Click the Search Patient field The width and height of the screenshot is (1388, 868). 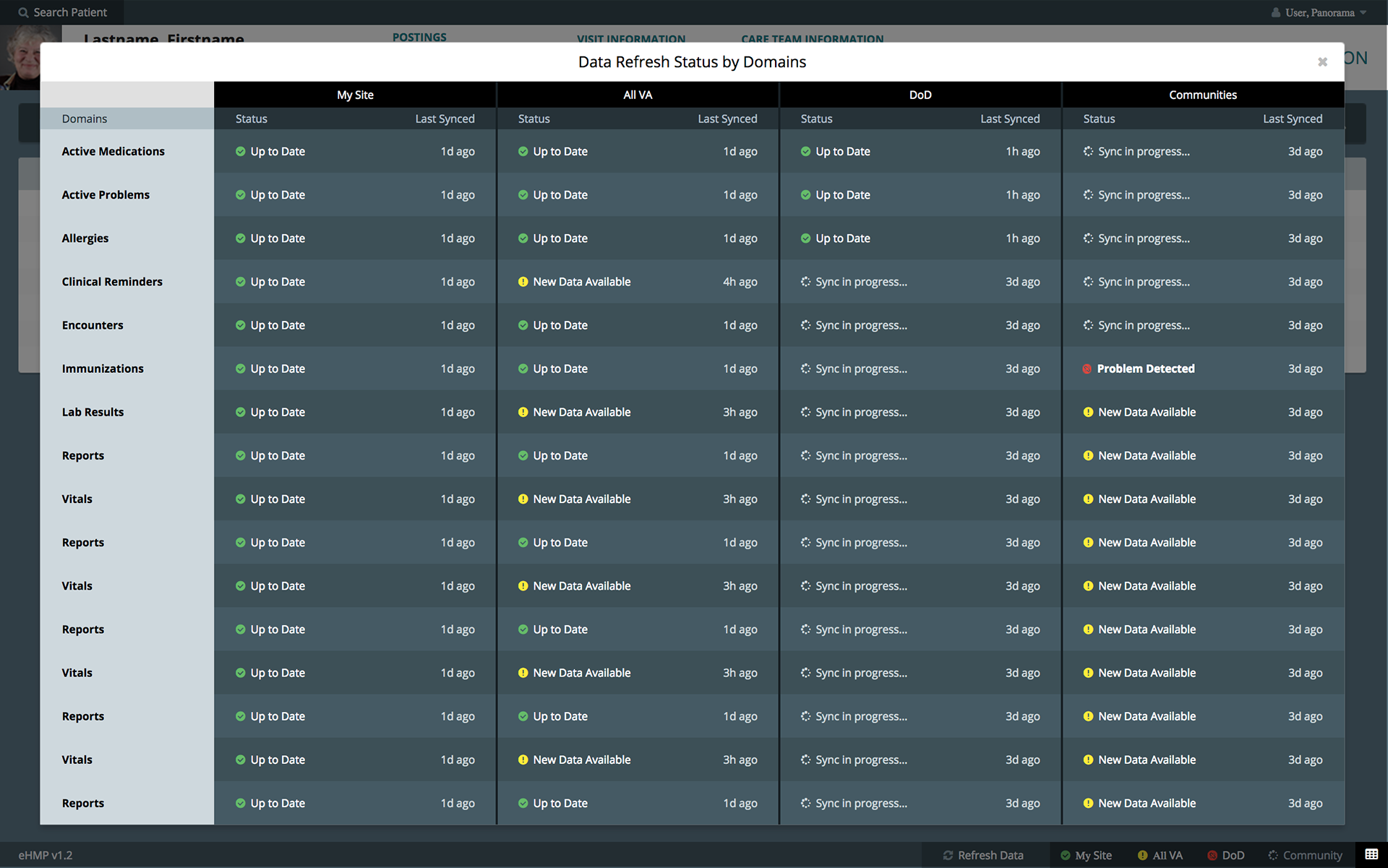coord(70,12)
